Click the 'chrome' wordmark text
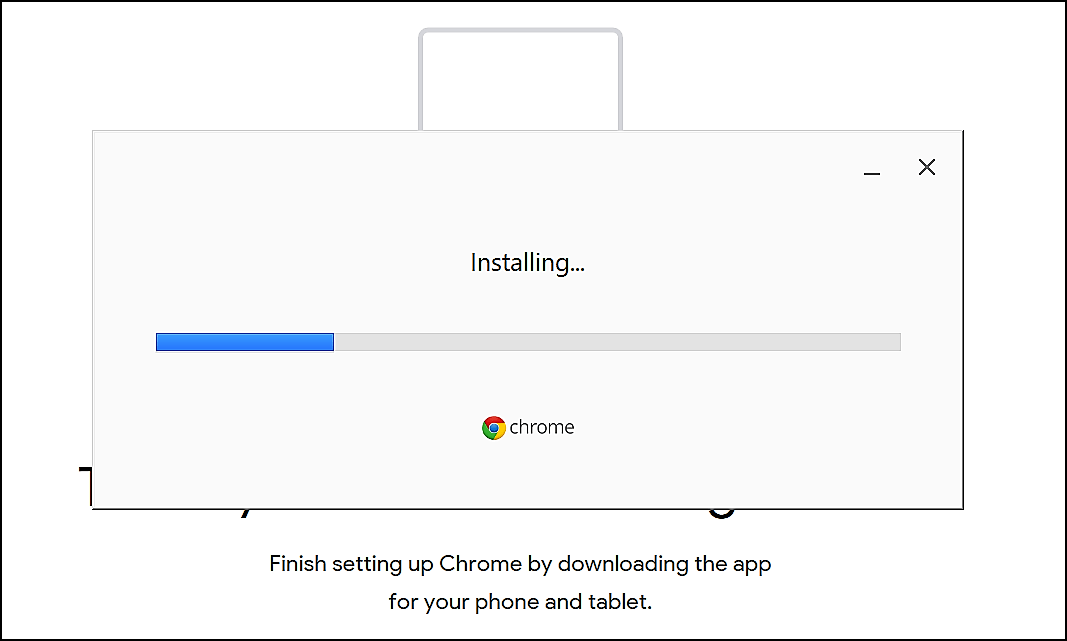The image size is (1067, 641). pyautogui.click(x=542, y=428)
